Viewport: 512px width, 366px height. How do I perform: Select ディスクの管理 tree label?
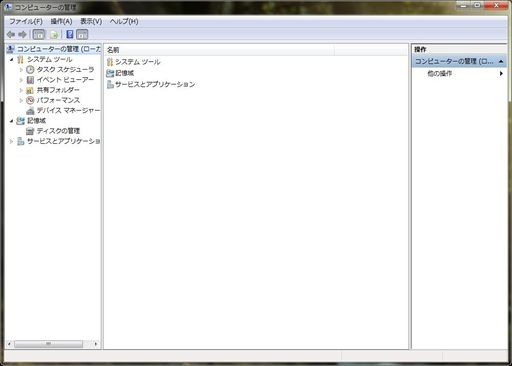(58, 131)
